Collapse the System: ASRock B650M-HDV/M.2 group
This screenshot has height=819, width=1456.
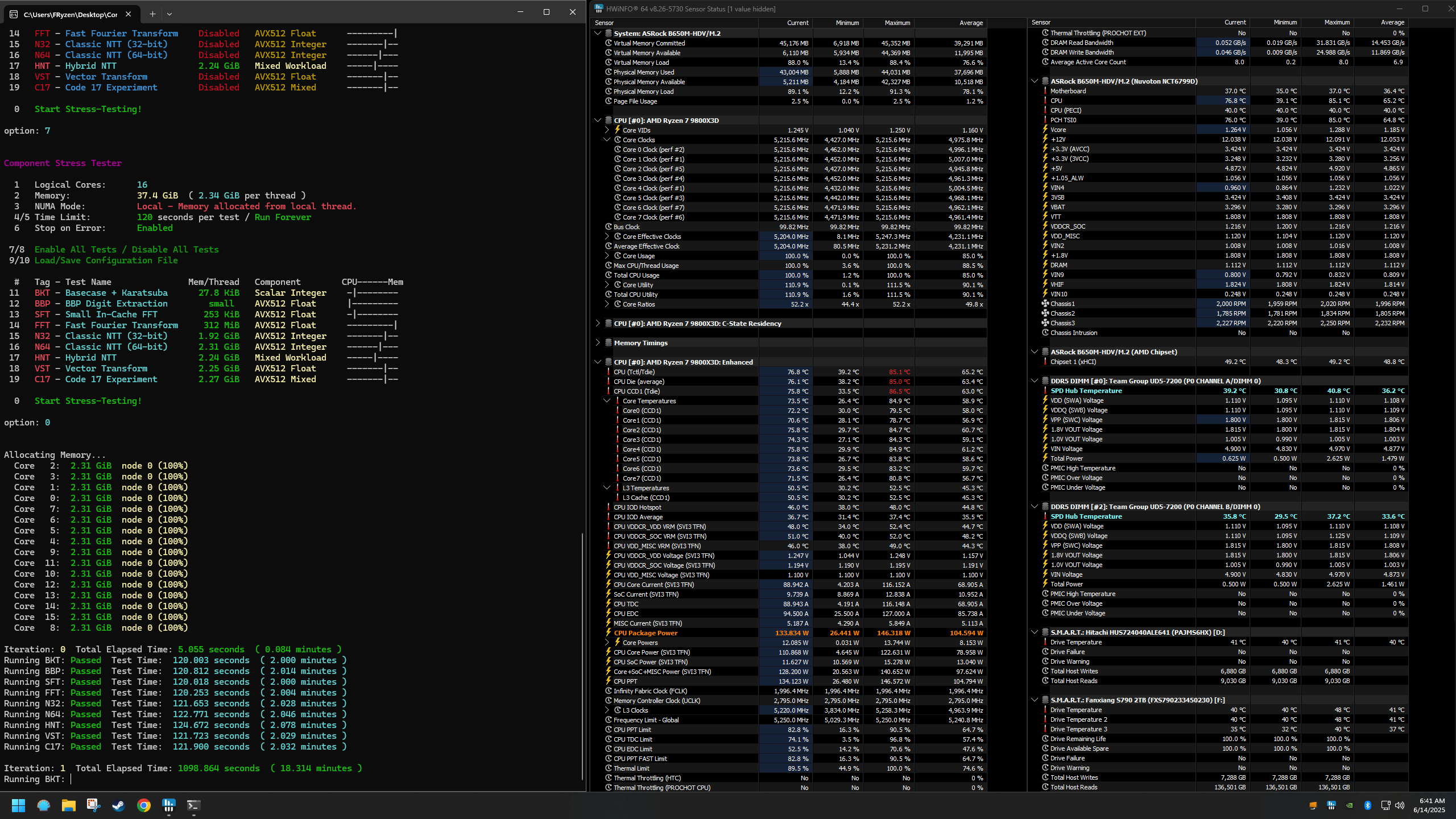598,34
